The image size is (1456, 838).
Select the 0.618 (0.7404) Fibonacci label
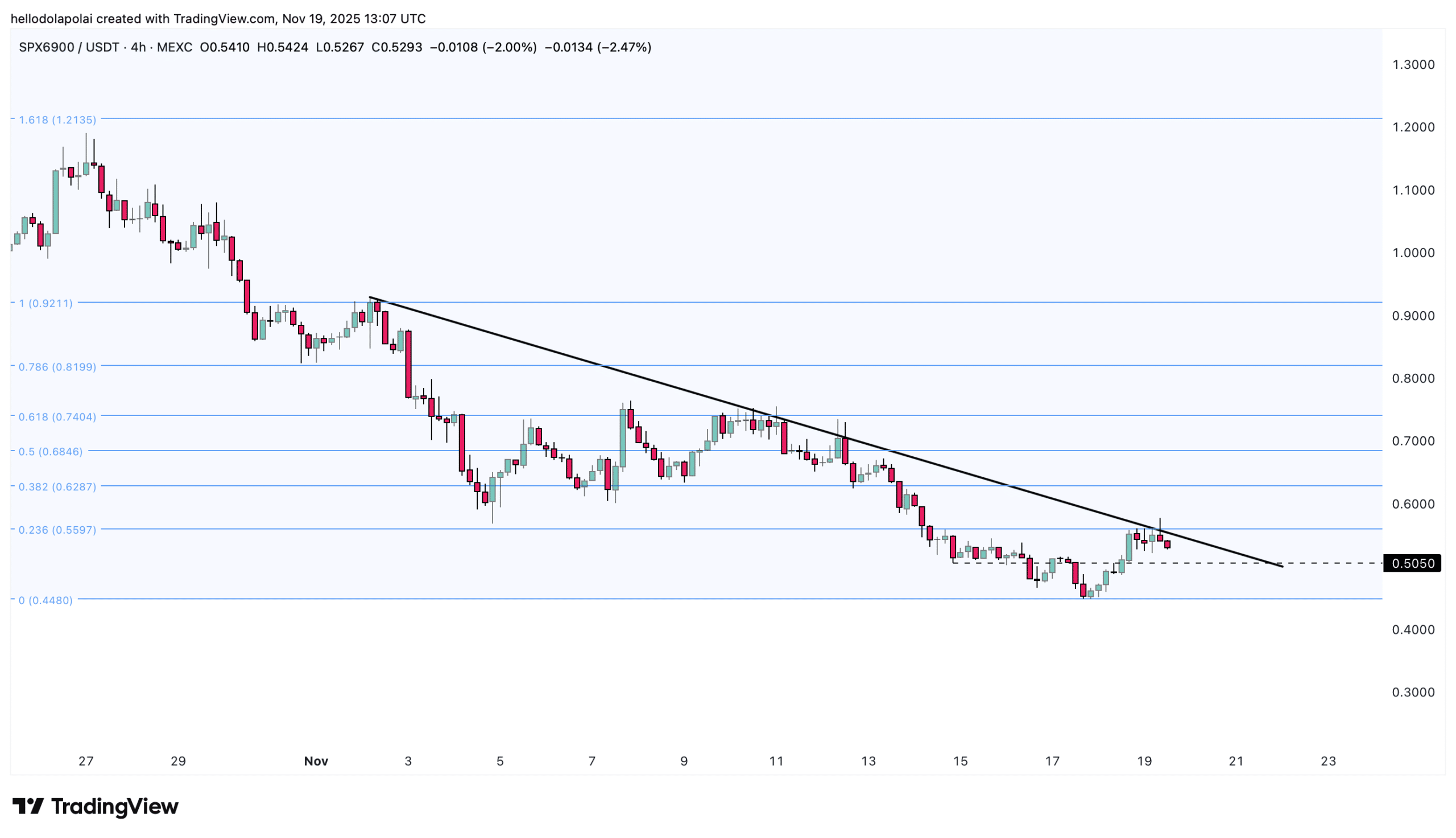pyautogui.click(x=57, y=416)
